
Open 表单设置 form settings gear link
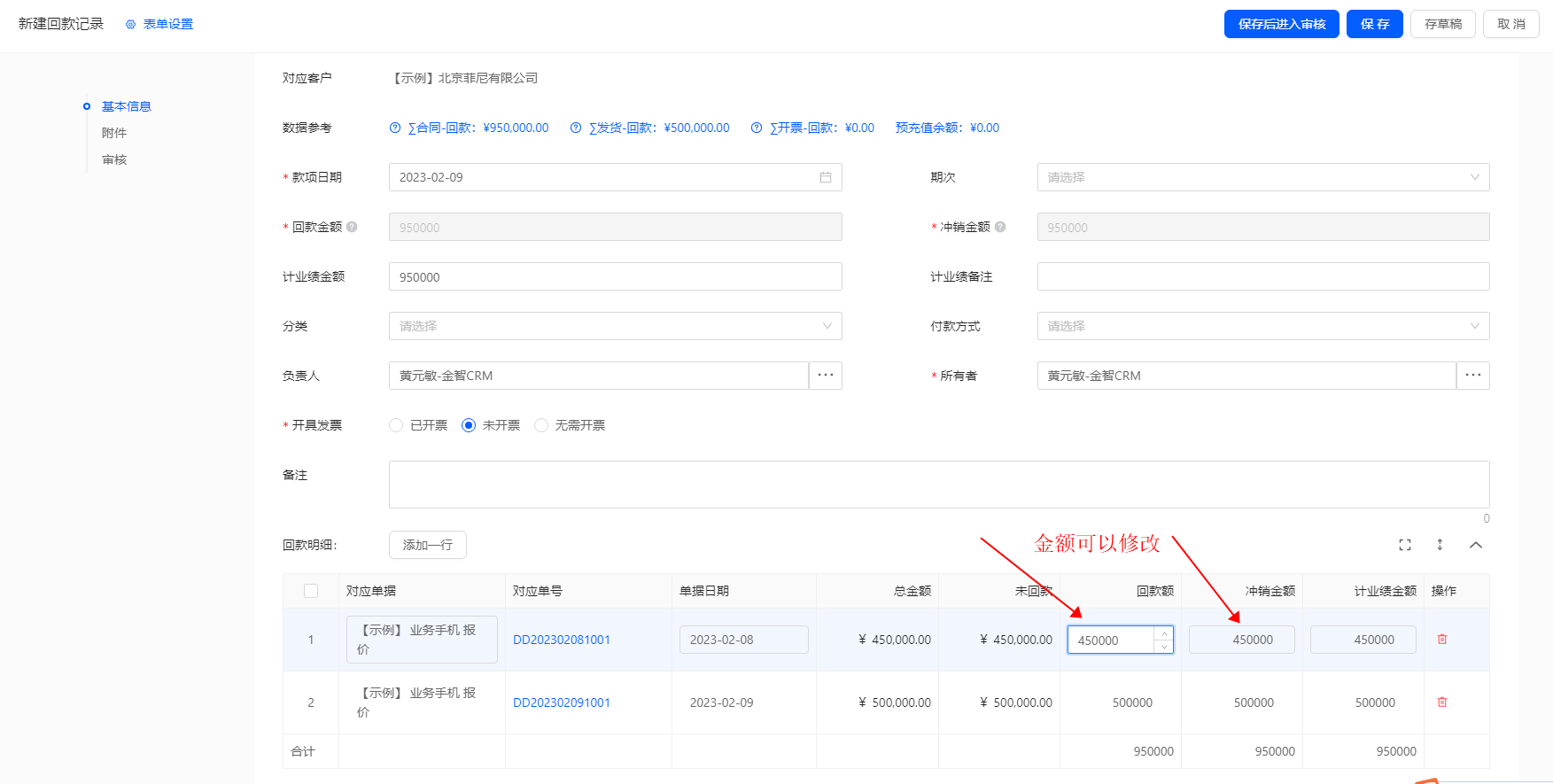coord(159,24)
